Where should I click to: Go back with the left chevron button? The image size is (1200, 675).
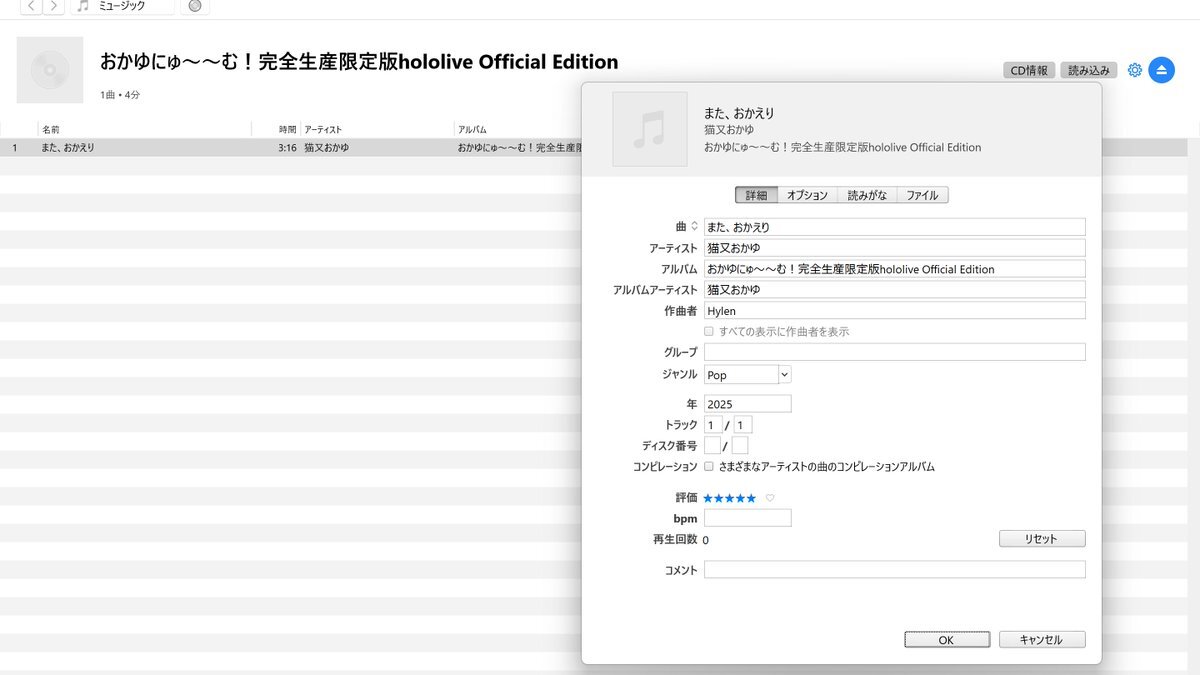(x=32, y=6)
